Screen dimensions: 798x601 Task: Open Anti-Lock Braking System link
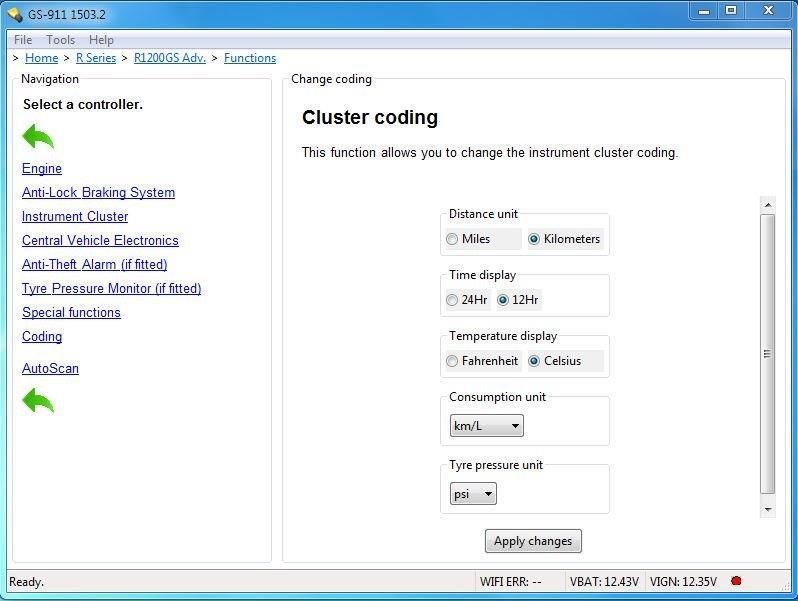tap(98, 192)
